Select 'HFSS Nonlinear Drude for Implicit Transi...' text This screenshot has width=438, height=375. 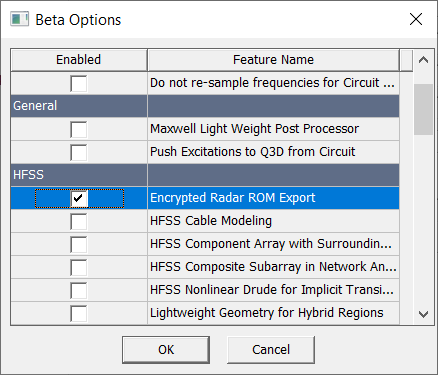(272, 290)
